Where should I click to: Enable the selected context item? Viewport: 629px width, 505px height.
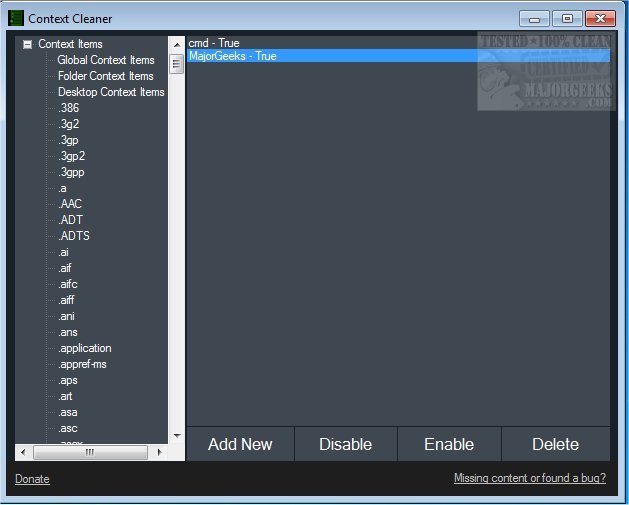pyautogui.click(x=449, y=444)
